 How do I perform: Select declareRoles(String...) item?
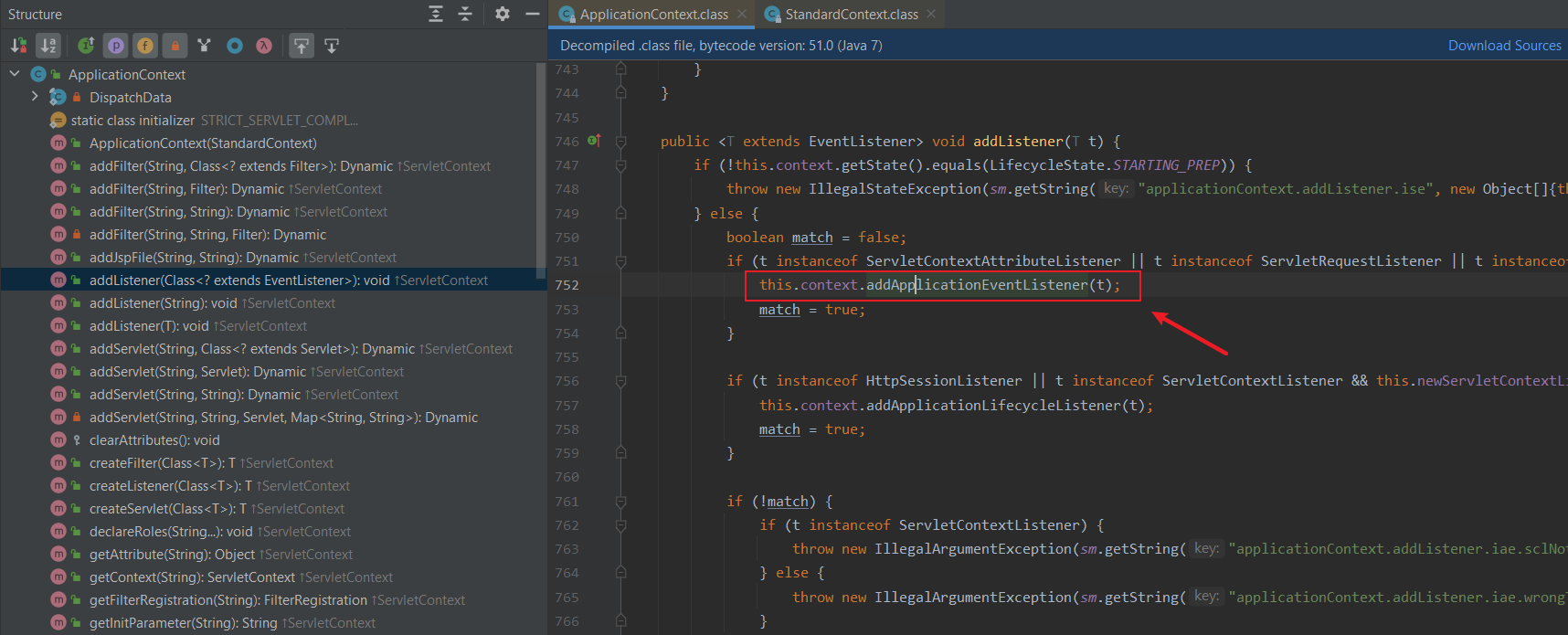(220, 532)
